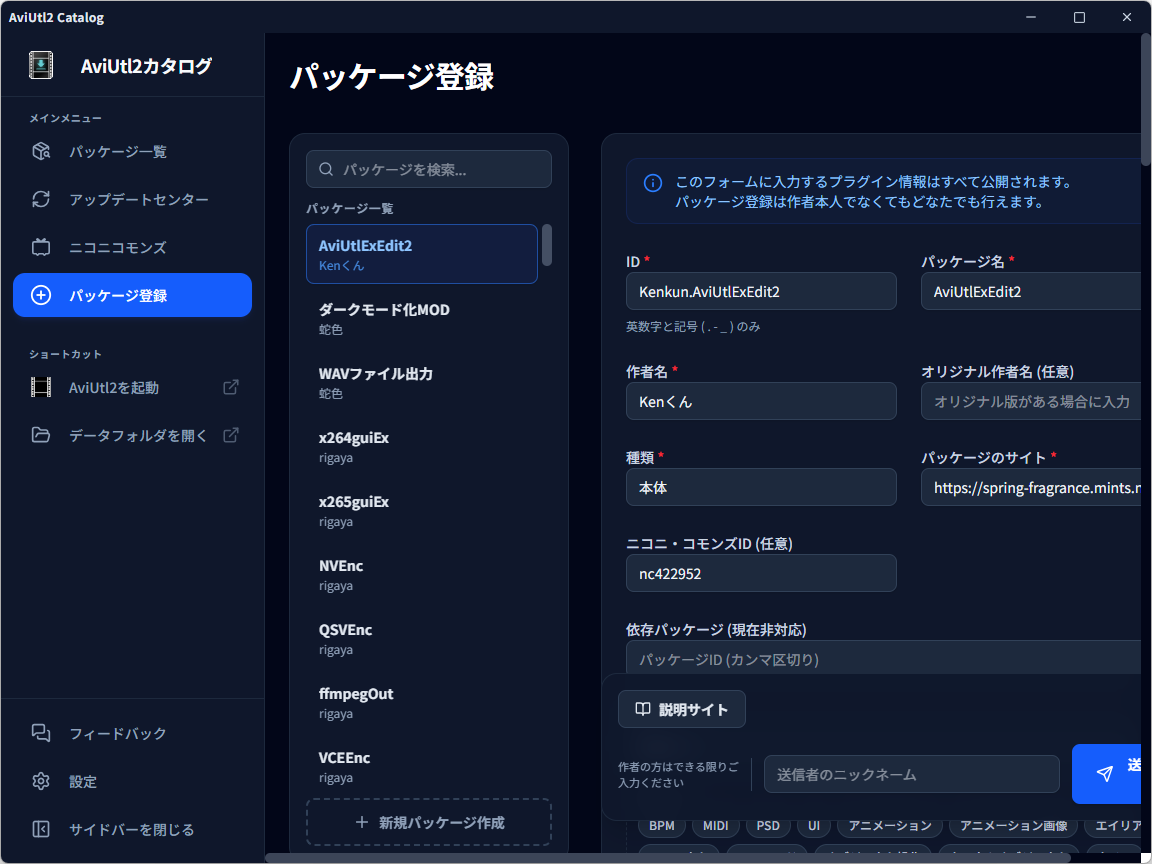Launch AviUtl2 via the filmstrip shortcut icon
This screenshot has width=1152, height=864.
coord(40,387)
